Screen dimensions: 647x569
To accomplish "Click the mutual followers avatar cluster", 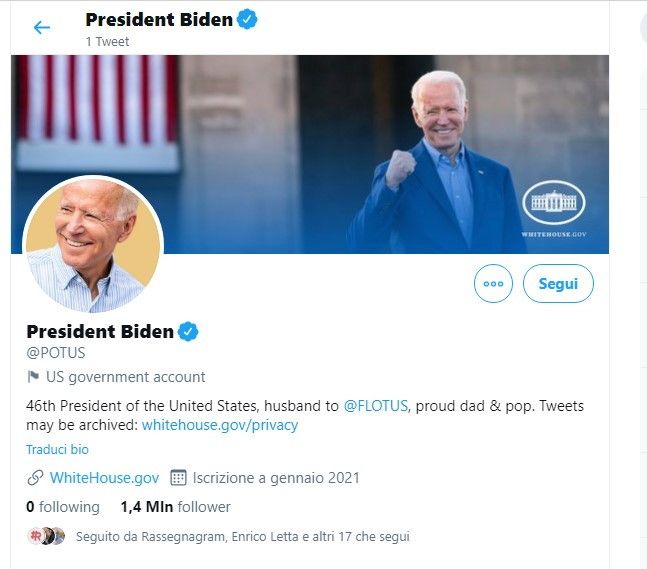I will tap(46, 536).
